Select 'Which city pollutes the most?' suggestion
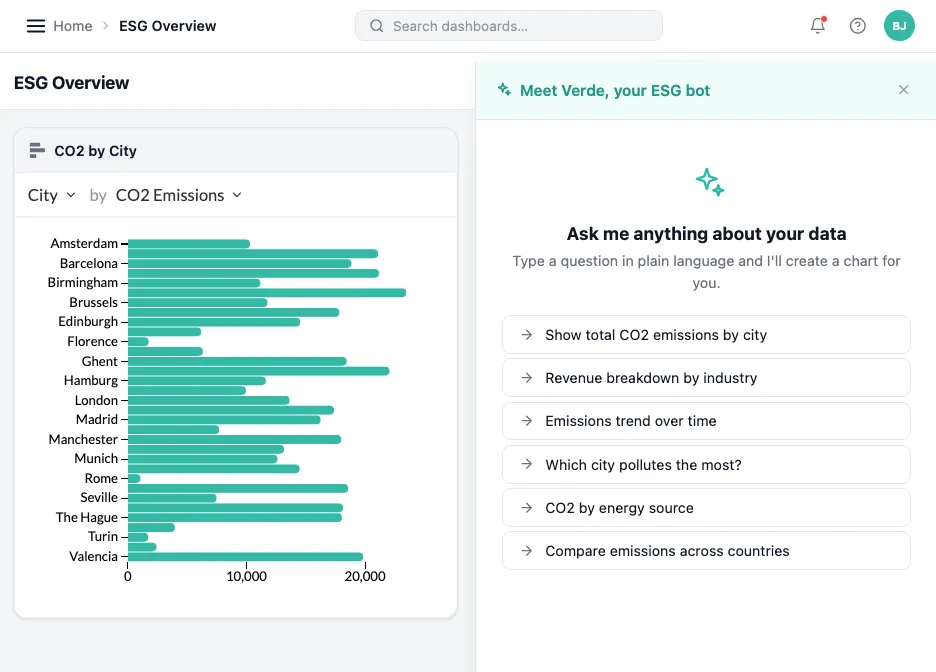Screen dimensions: 936x672 click(706, 464)
